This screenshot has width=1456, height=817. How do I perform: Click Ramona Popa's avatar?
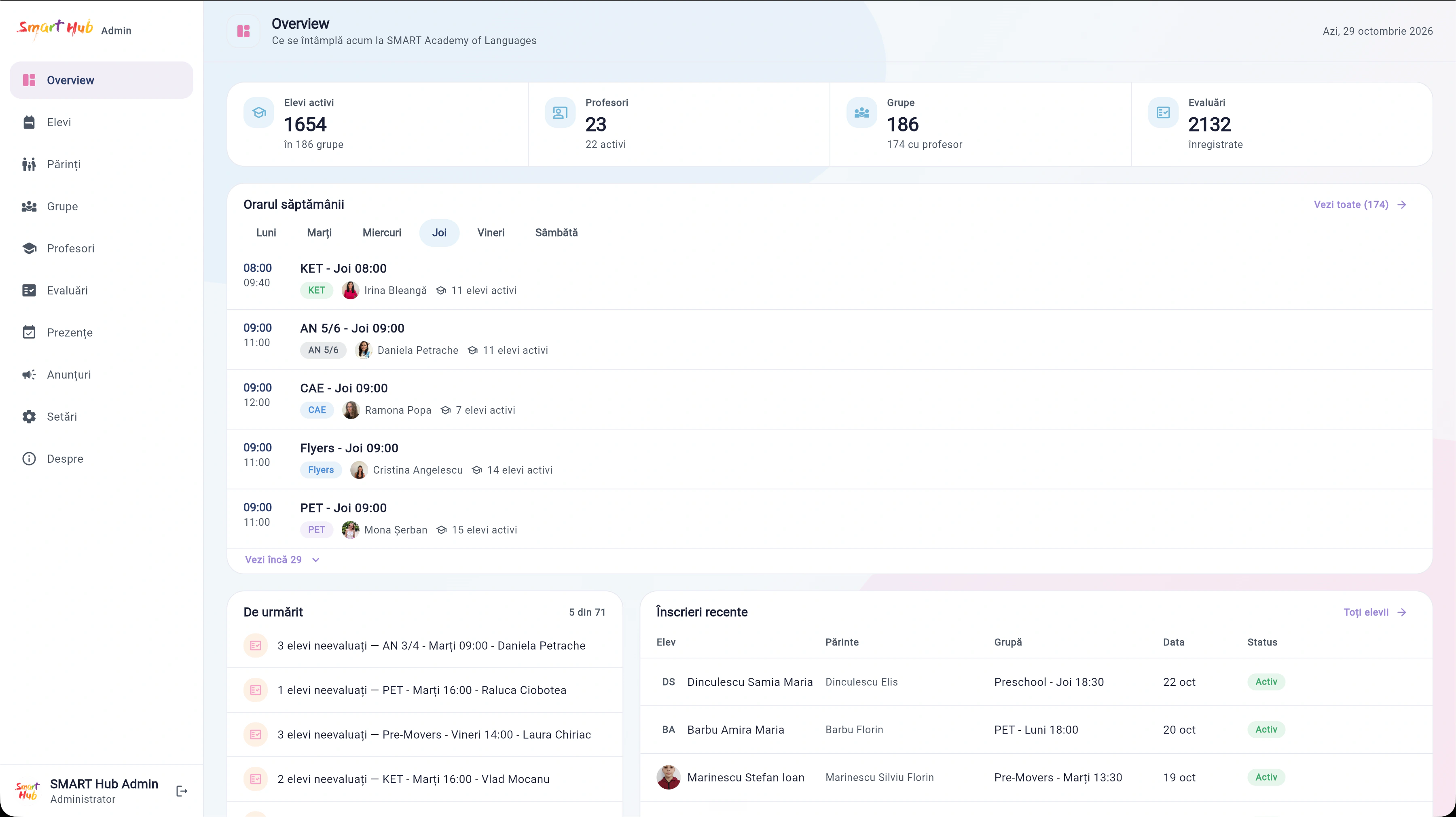coord(351,411)
